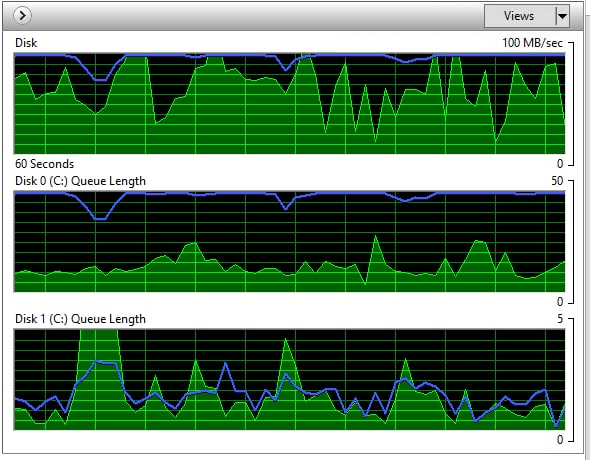This screenshot has width=590, height=460.
Task: Click the Disk throughput graph
Action: [289, 103]
